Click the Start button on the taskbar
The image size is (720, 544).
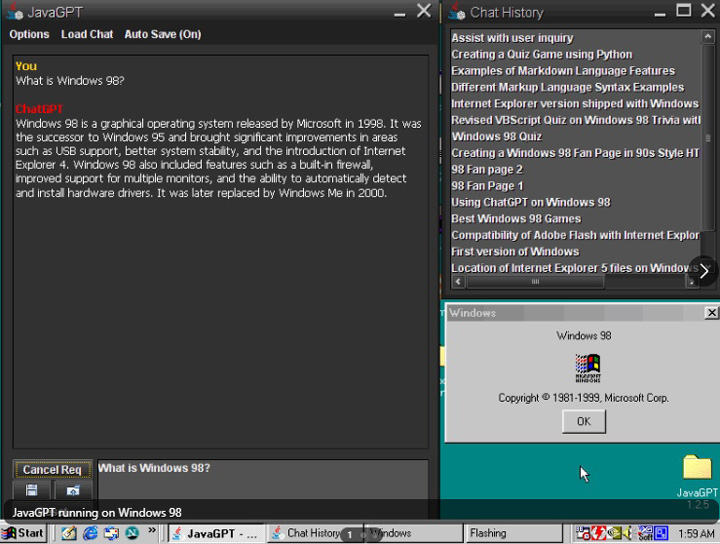[x=24, y=533]
